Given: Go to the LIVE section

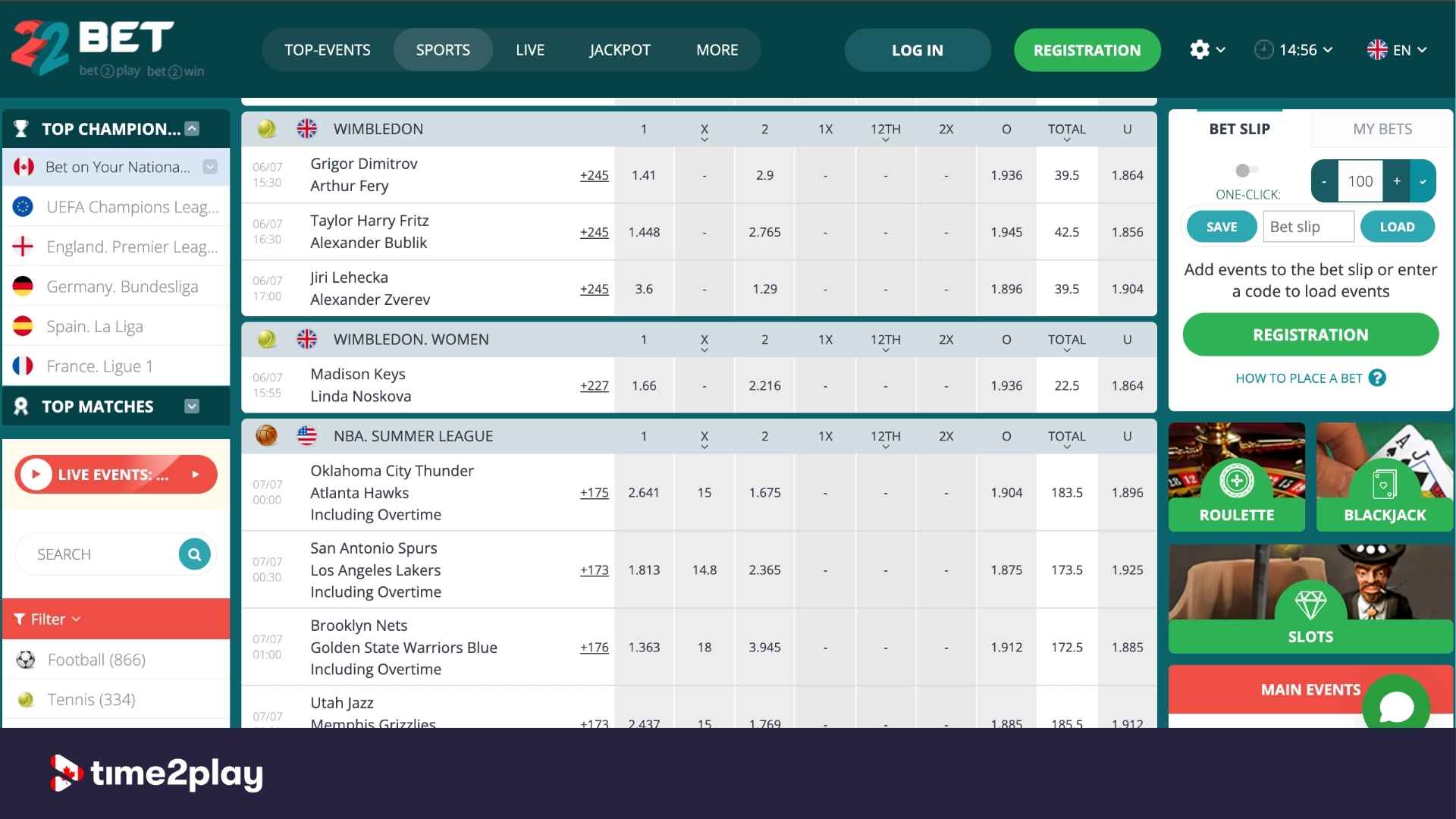Looking at the screenshot, I should pos(530,50).
